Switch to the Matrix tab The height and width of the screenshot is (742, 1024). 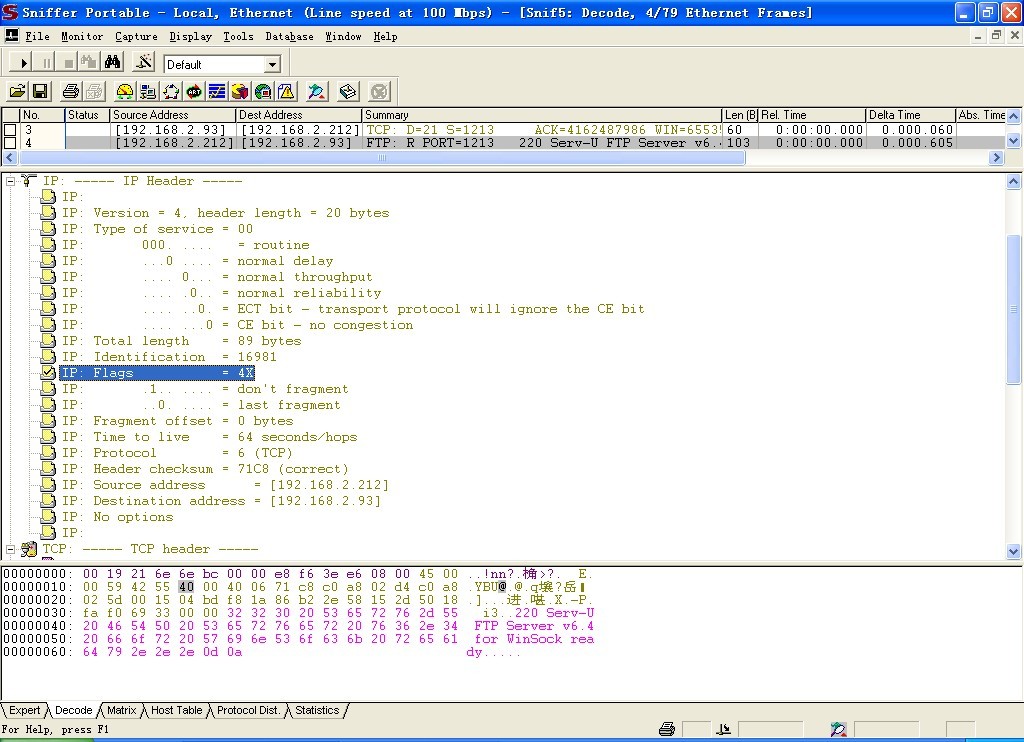[121, 710]
